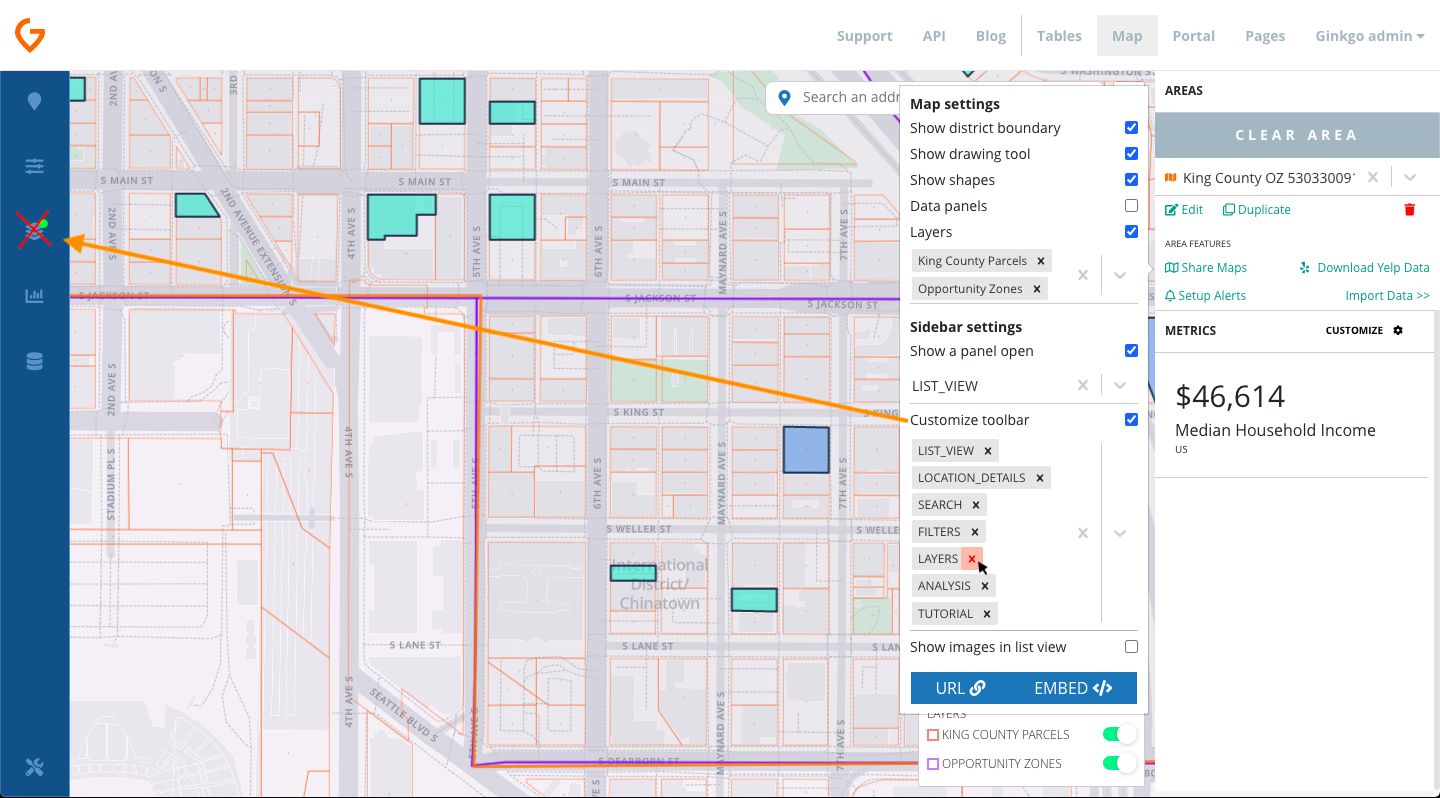Open Ginkgo admin account menu
1440x798 pixels.
pos(1370,36)
